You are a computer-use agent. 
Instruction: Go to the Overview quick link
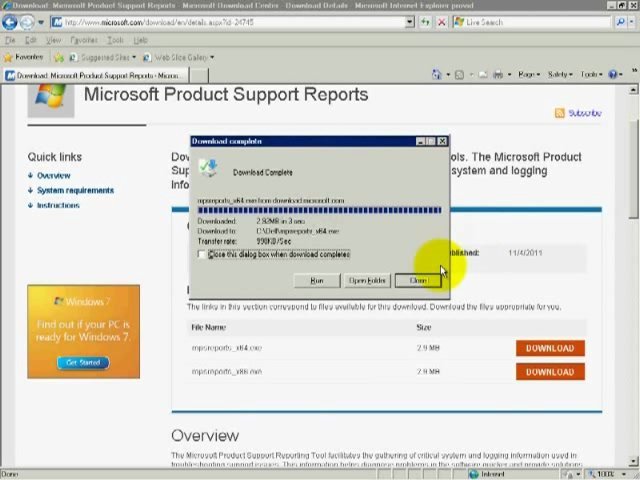point(53,176)
